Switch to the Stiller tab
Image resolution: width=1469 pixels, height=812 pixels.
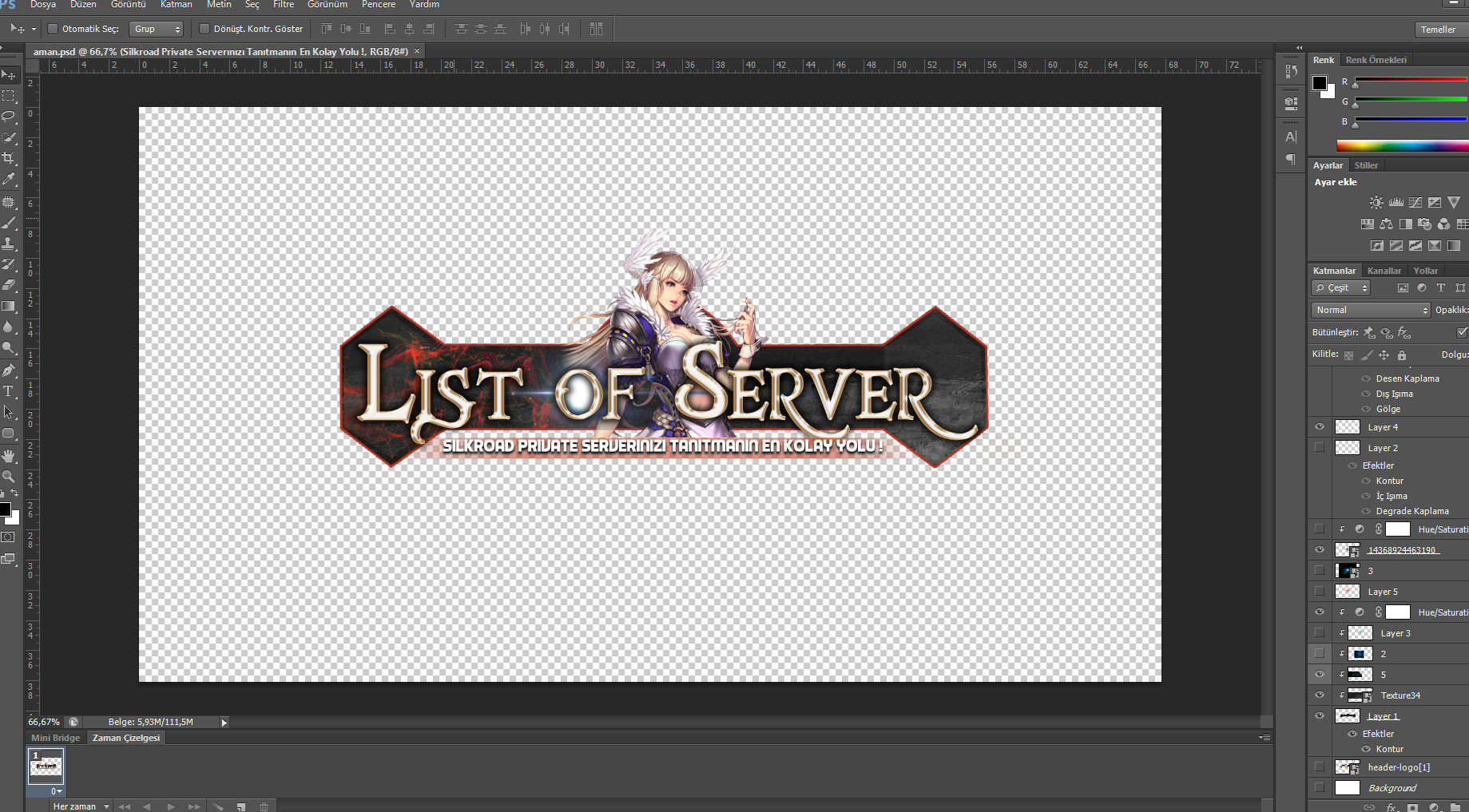point(1366,165)
